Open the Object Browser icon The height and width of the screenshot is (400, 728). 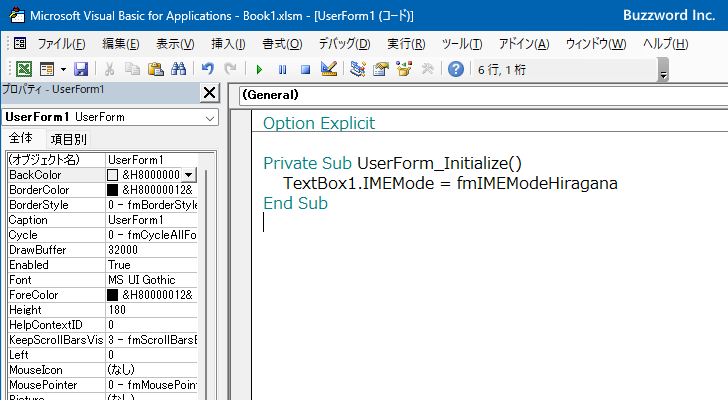(404, 69)
